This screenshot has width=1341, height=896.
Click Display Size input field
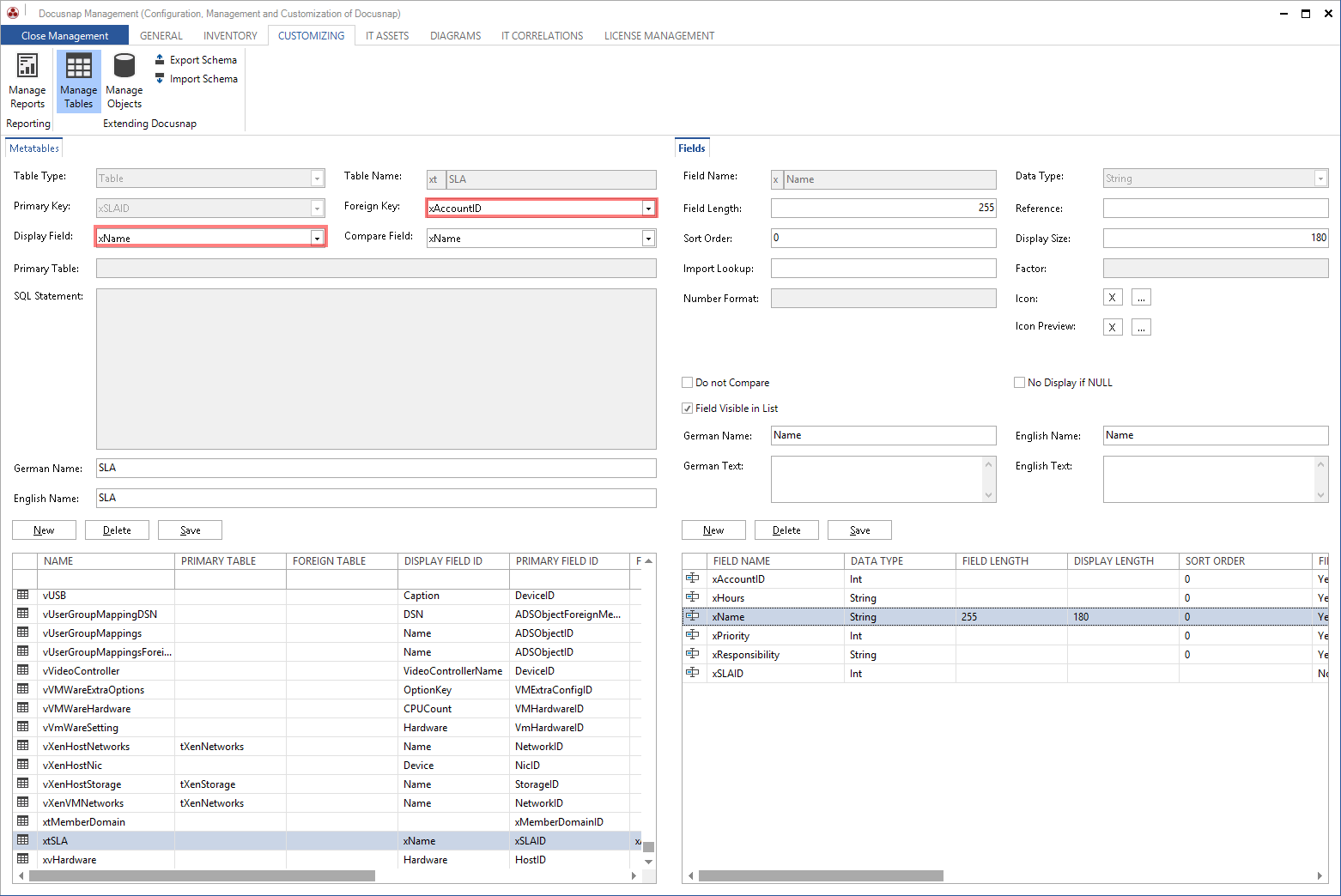pyautogui.click(x=1216, y=239)
